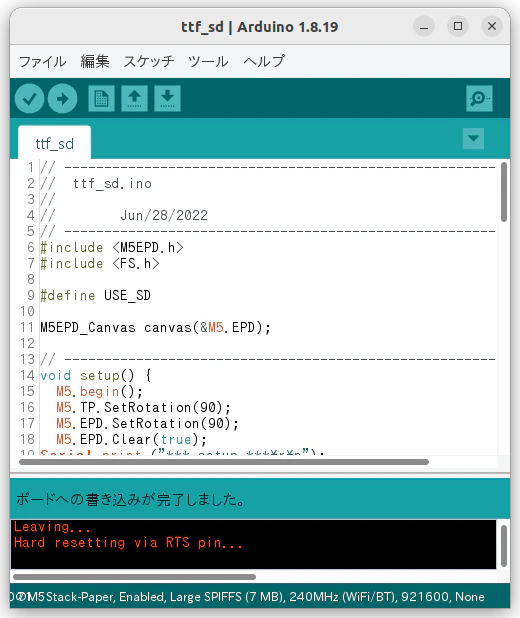Viewport: 520px width, 618px height.
Task: Click the console horizontal scrollbar
Action: point(134,577)
